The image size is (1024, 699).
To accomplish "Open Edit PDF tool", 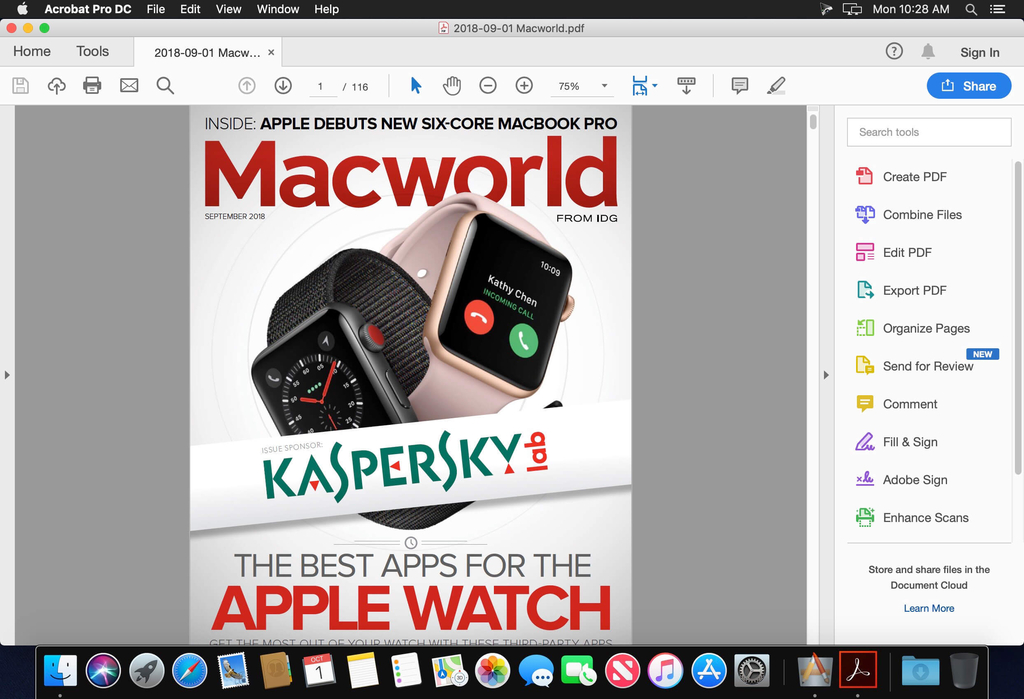I will (x=906, y=253).
